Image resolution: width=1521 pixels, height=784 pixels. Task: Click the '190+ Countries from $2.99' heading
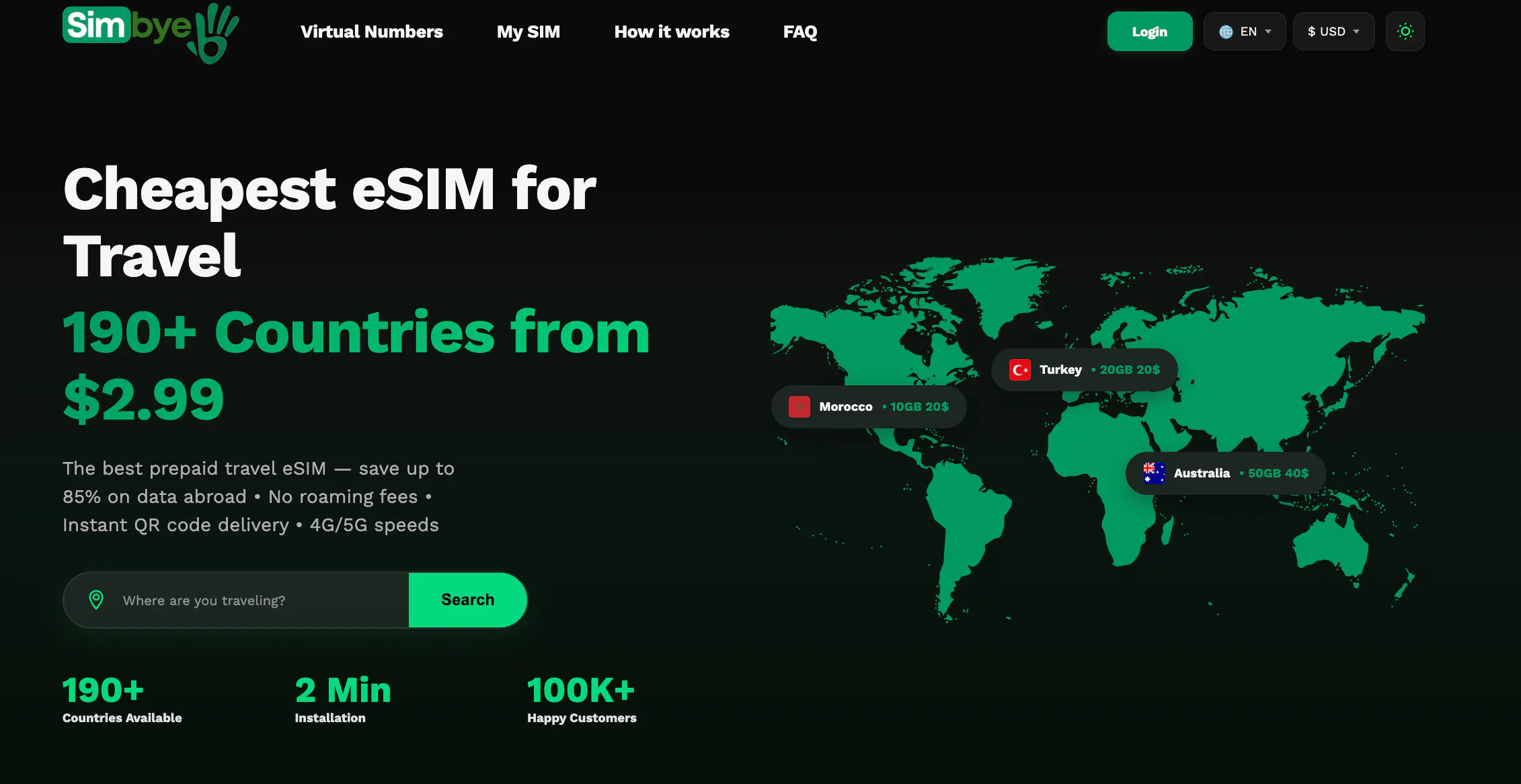(356, 365)
